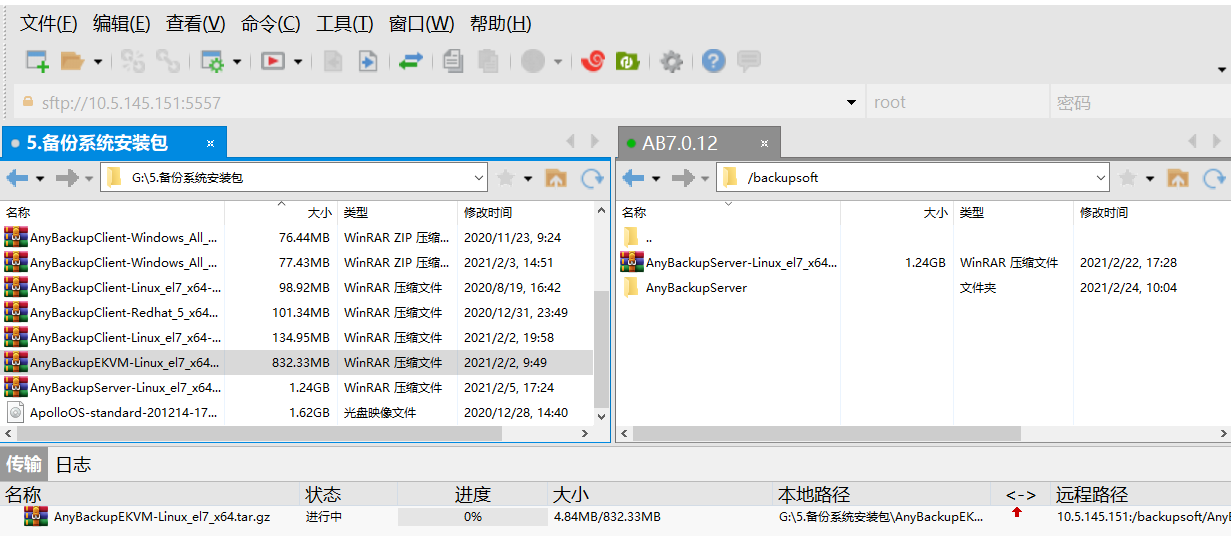Open the remote AnyBackupServer folder
Image resolution: width=1231 pixels, height=536 pixels.
(696, 287)
